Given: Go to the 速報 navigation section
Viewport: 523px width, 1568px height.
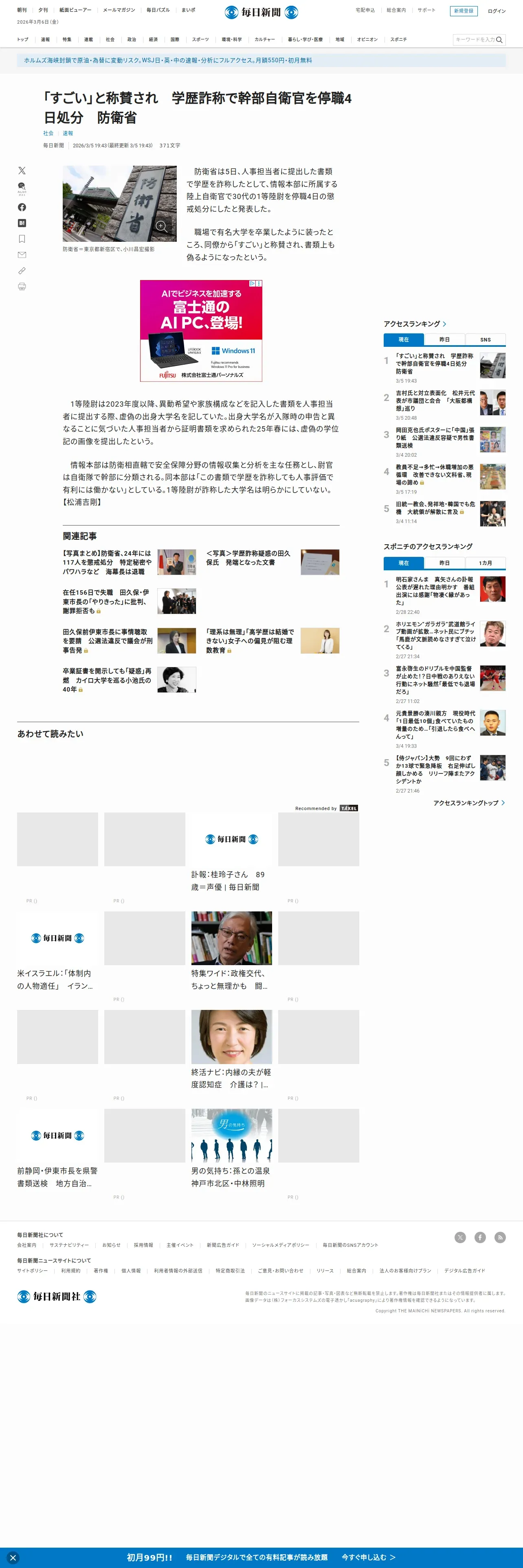Looking at the screenshot, I should [x=45, y=39].
